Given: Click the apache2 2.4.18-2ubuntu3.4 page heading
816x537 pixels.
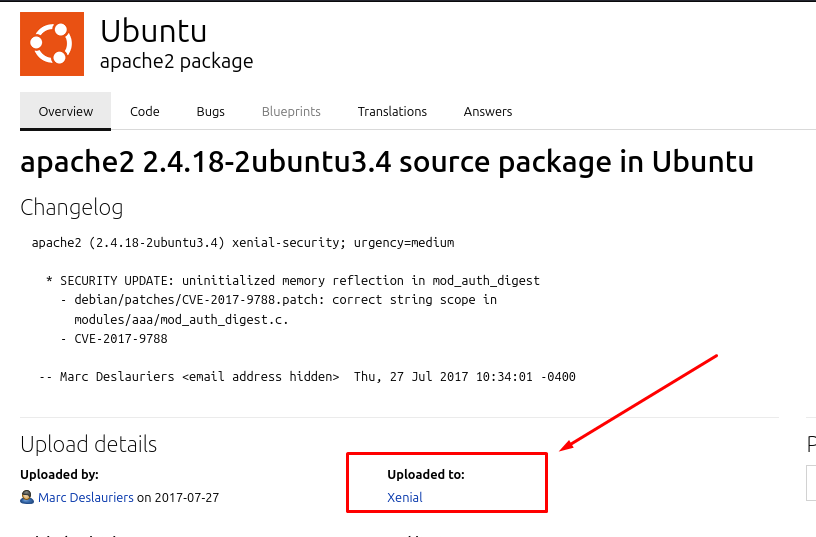Looking at the screenshot, I should [x=387, y=162].
